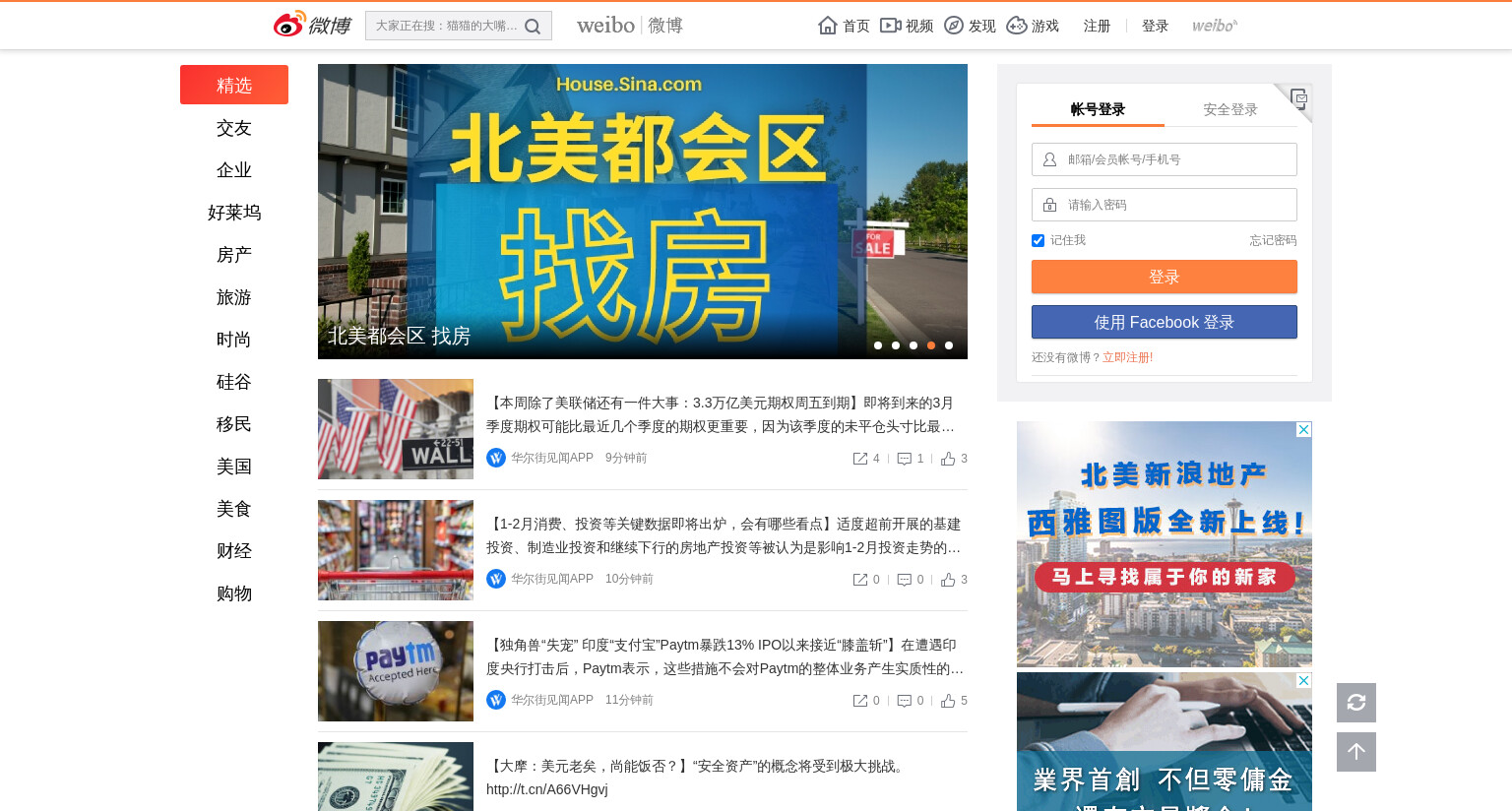Open 北美新浪地产 西雅图版 advertisement
Image resolution: width=1512 pixels, height=811 pixels.
point(1165,544)
